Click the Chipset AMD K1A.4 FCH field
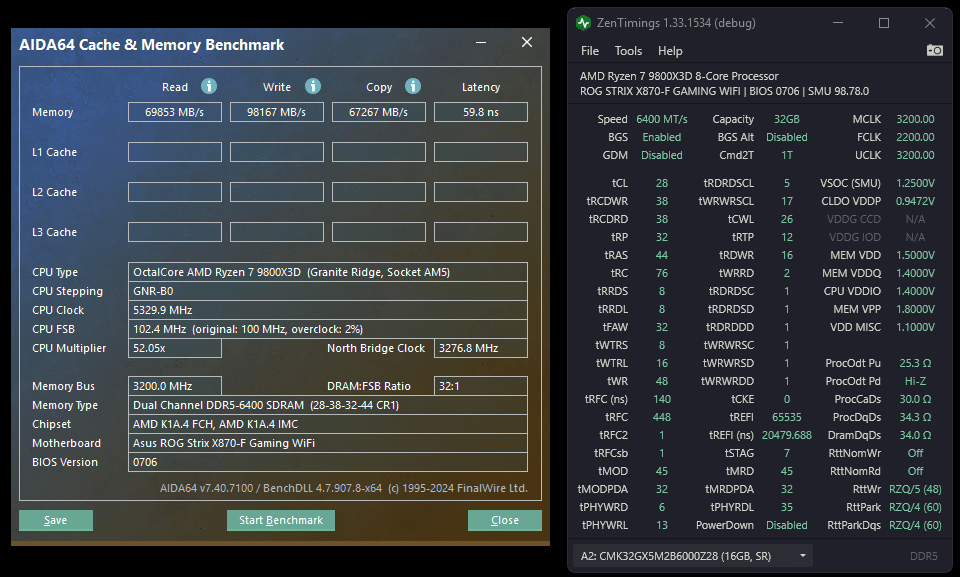Screen dimensions: 960x577 coord(328,424)
